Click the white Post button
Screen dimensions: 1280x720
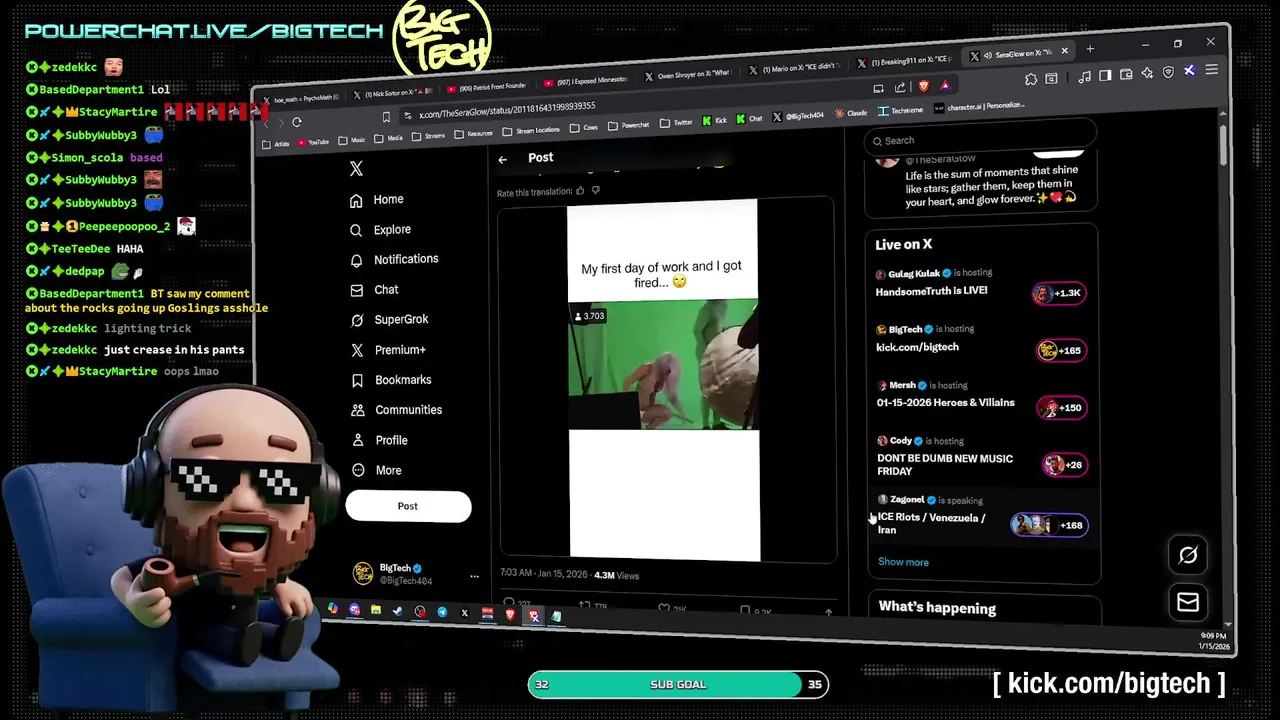point(408,506)
